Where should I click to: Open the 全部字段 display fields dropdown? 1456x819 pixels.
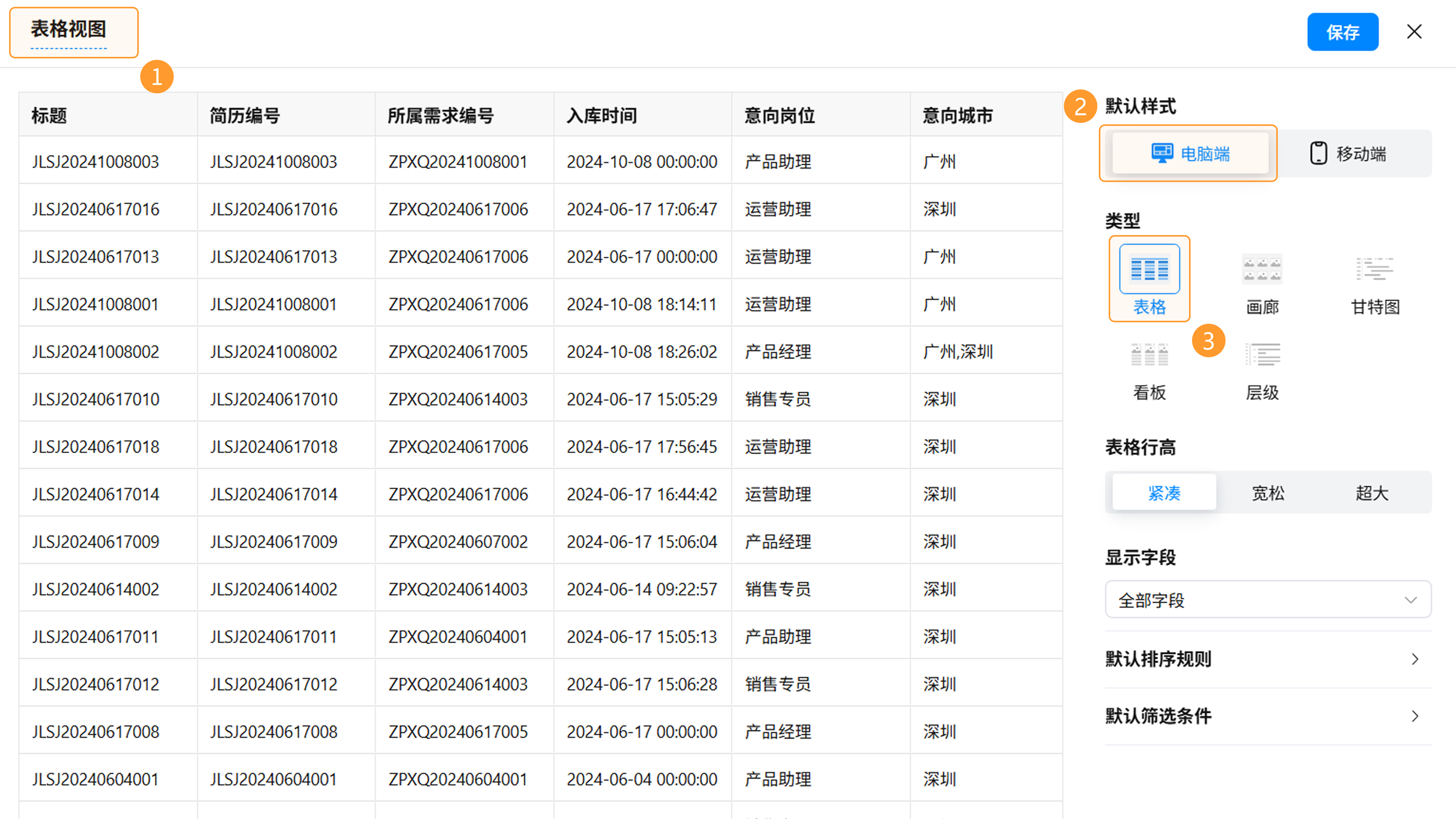pos(1268,600)
